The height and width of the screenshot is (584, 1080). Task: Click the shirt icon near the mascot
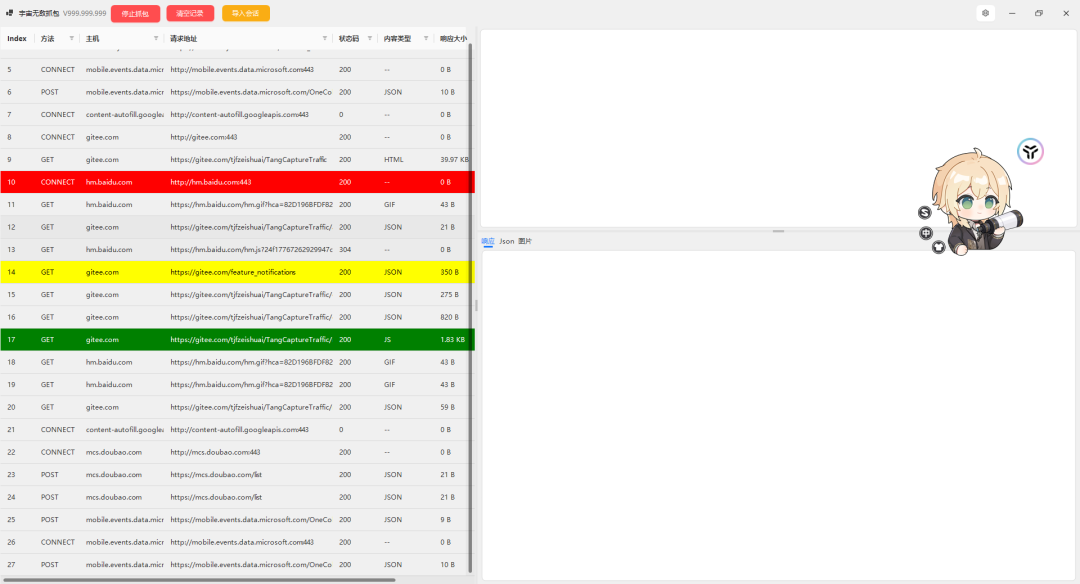click(937, 248)
